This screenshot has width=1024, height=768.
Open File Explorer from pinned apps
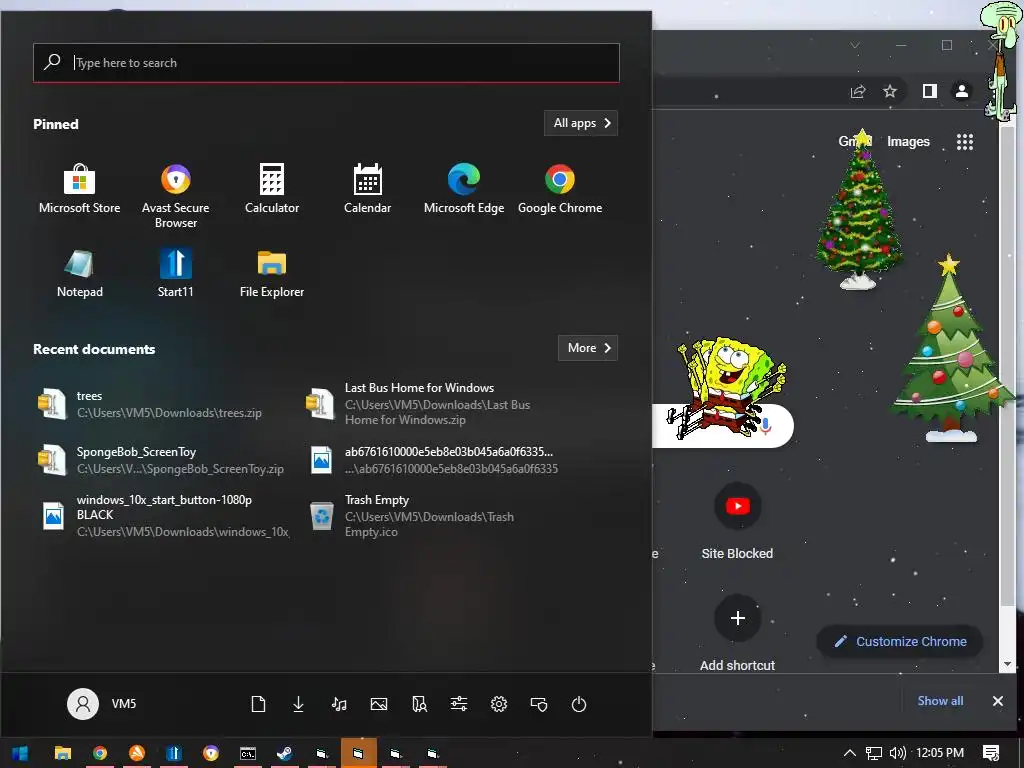click(x=272, y=273)
